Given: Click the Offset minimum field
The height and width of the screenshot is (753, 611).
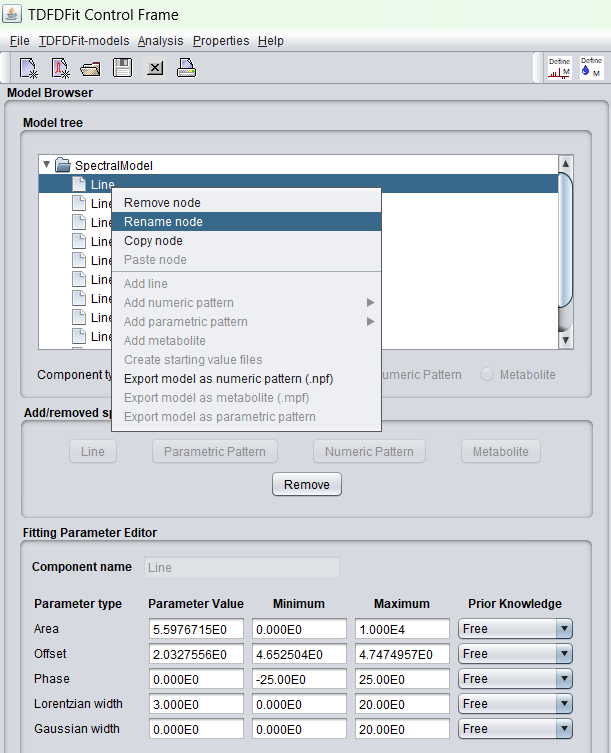Looking at the screenshot, I should (299, 654).
